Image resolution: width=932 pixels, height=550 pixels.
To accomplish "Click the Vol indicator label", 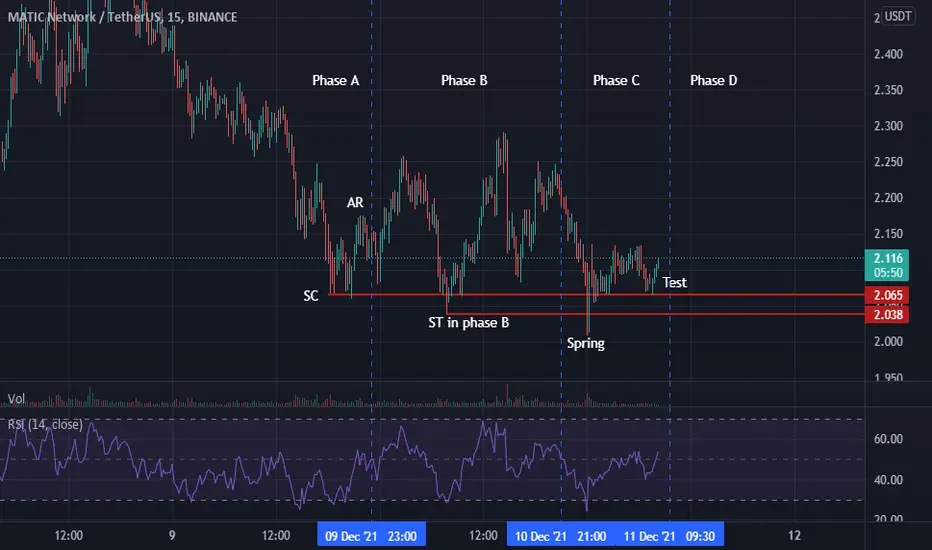I will 16,398.
